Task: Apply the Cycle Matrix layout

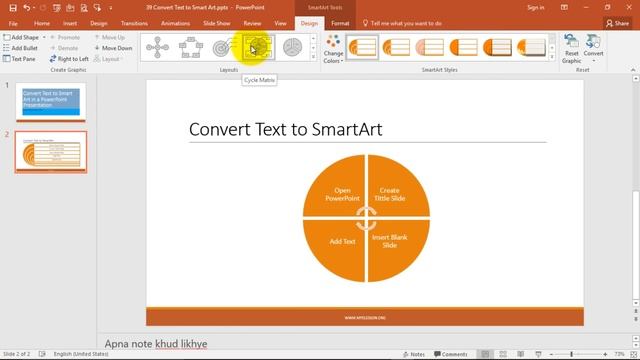Action: 259,47
